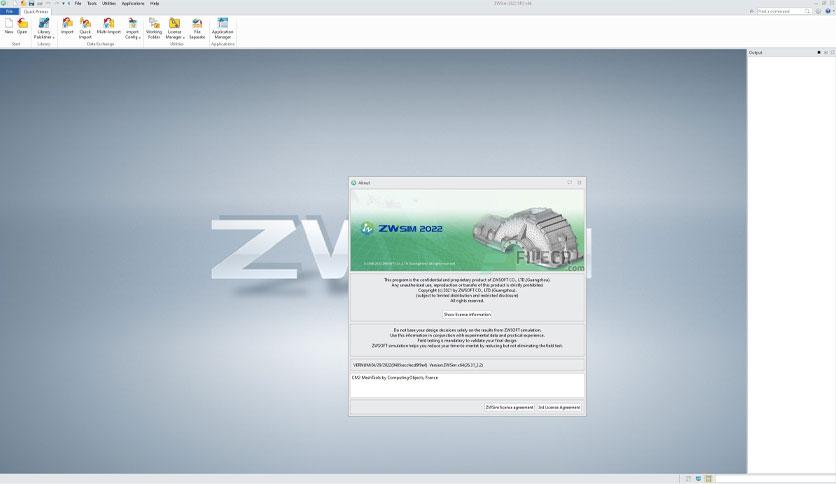Launch the File Separator utility
836x484 pixels.
point(197,28)
